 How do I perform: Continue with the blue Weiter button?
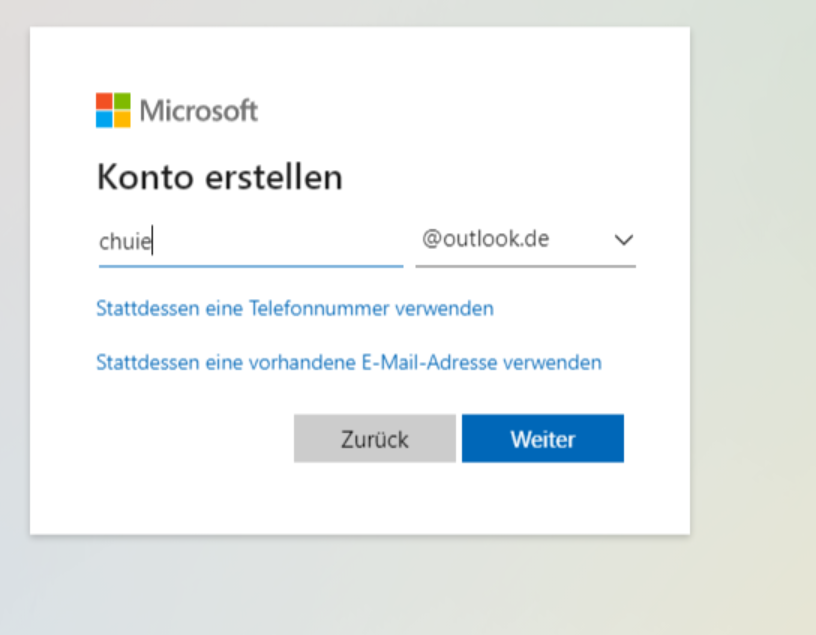pyautogui.click(x=543, y=438)
